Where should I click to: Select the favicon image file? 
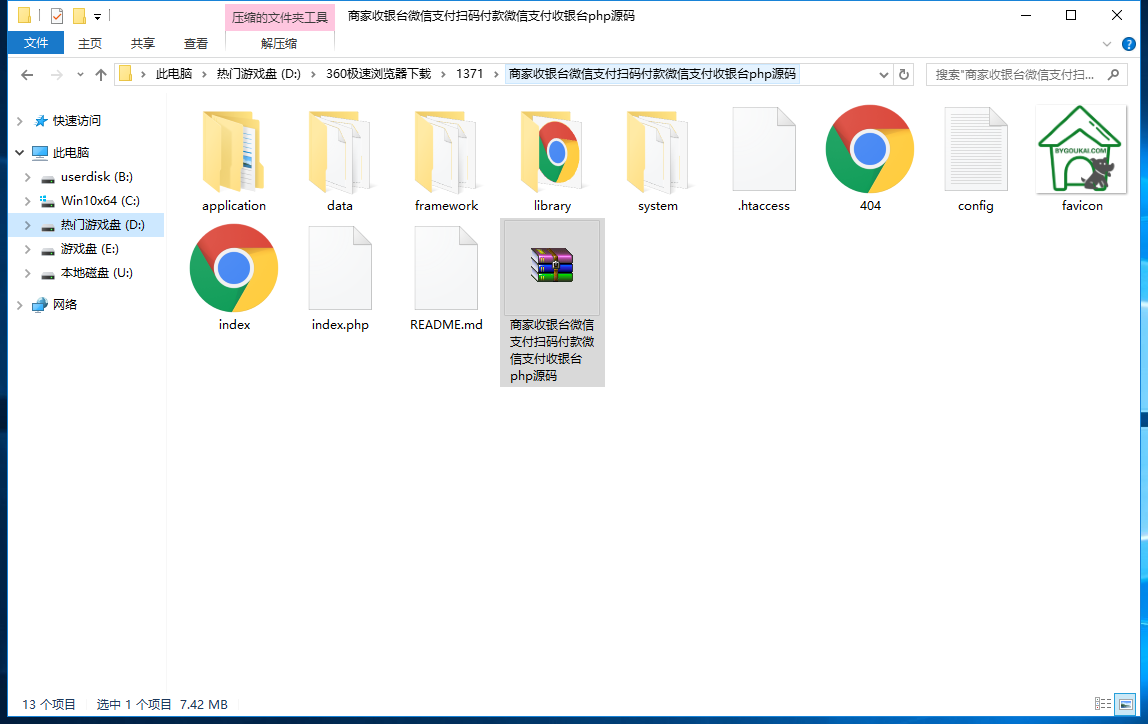pyautogui.click(x=1081, y=150)
